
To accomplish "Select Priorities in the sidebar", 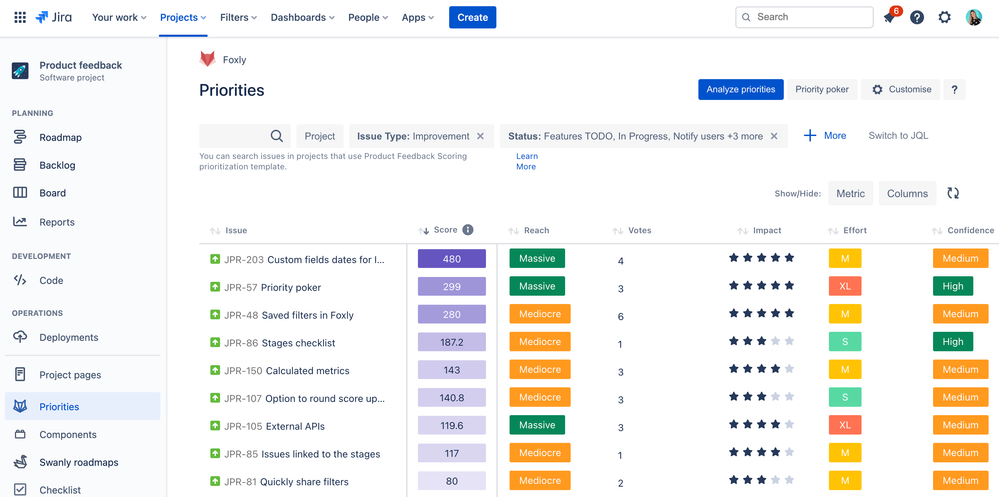I will 83,407.
